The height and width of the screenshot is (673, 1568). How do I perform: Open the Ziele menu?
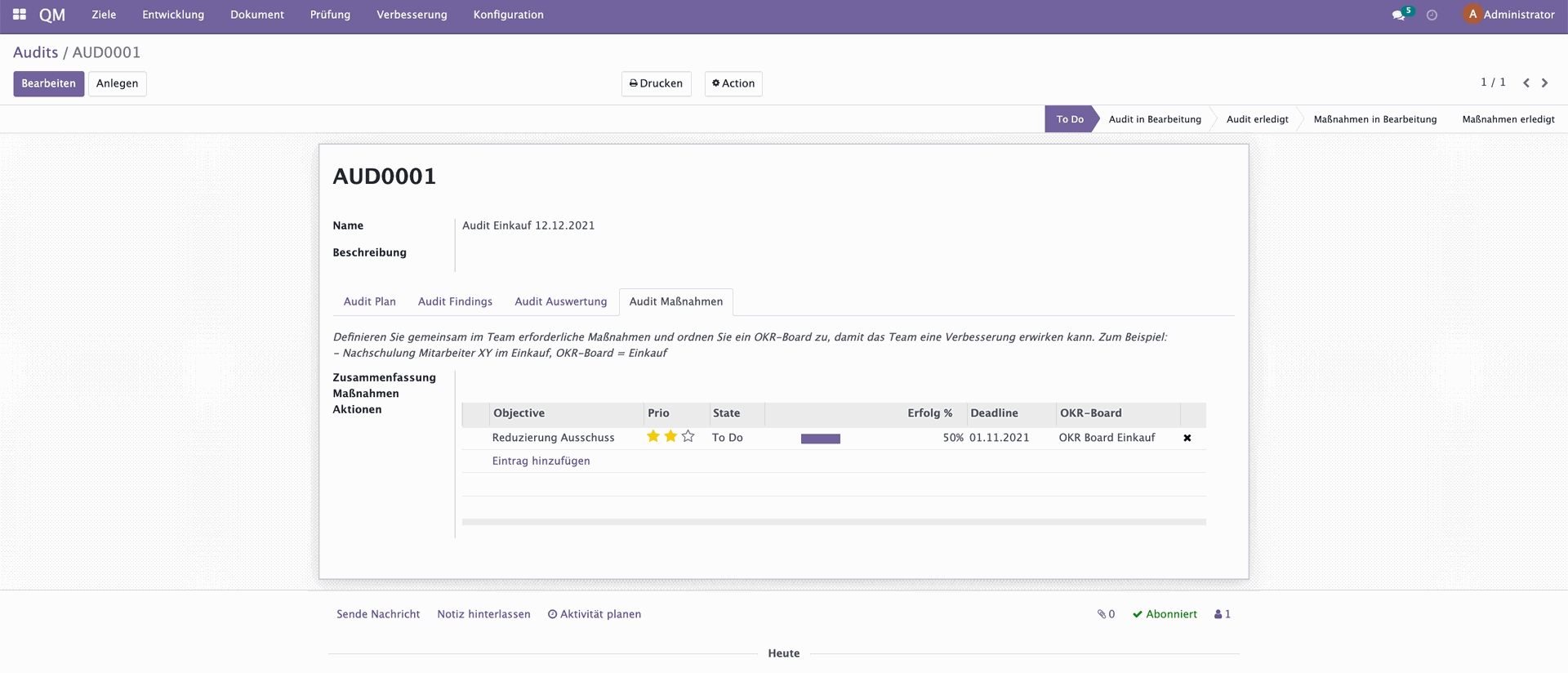point(104,15)
